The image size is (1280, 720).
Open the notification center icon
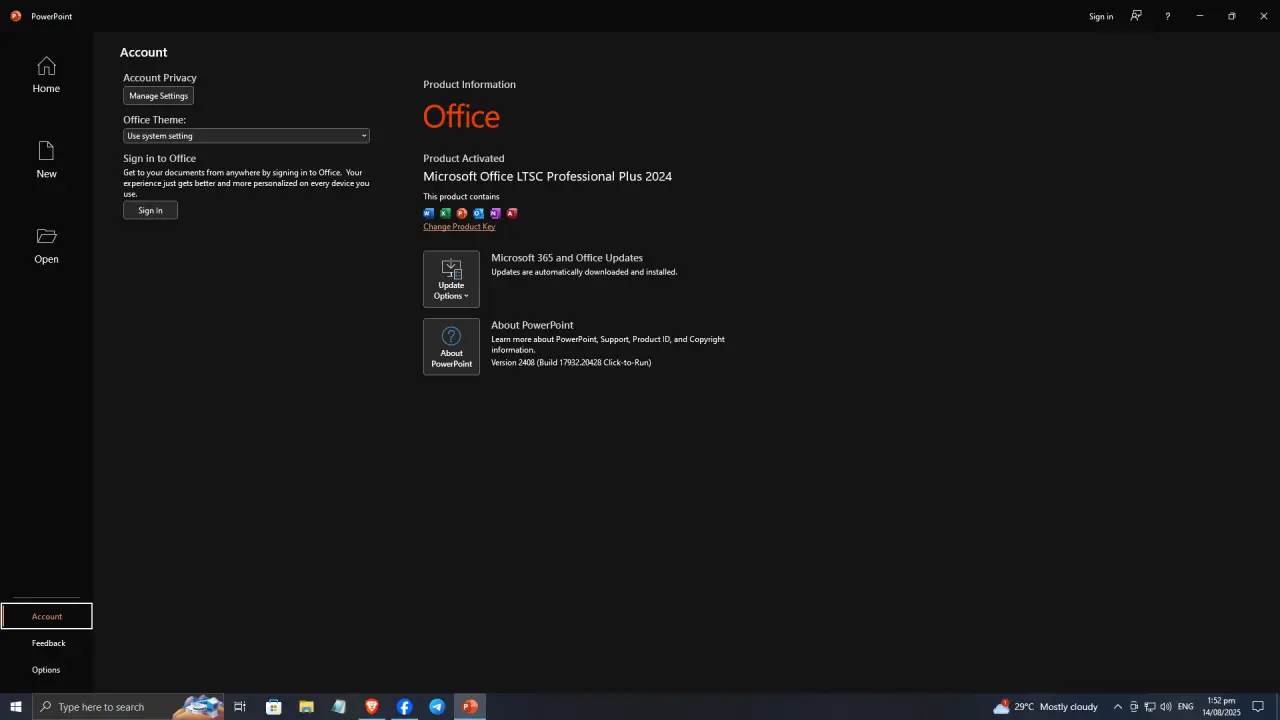click(1259, 707)
